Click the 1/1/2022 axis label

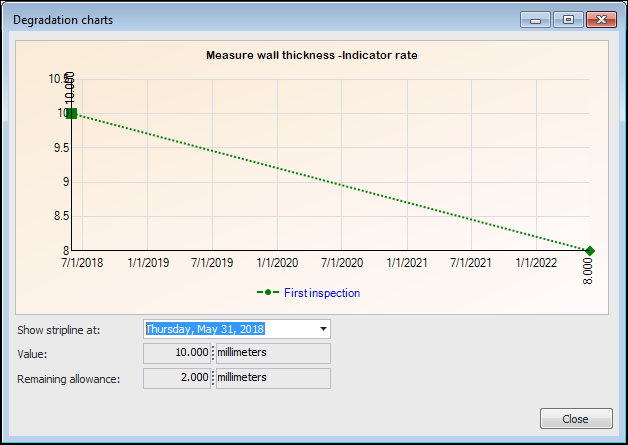[536, 263]
